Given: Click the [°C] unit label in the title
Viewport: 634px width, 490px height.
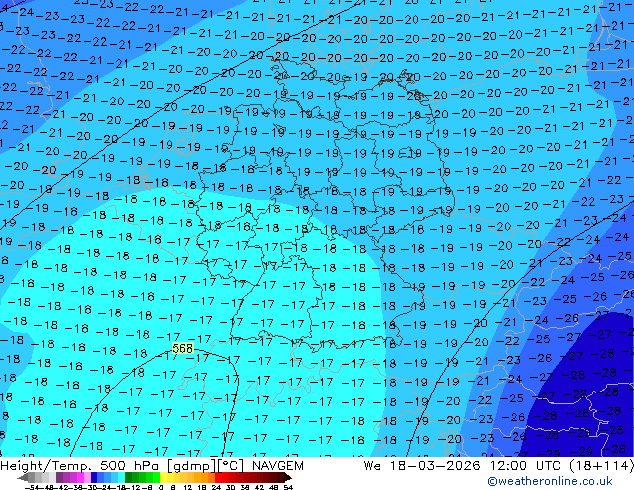Looking at the screenshot, I should click(x=230, y=466).
